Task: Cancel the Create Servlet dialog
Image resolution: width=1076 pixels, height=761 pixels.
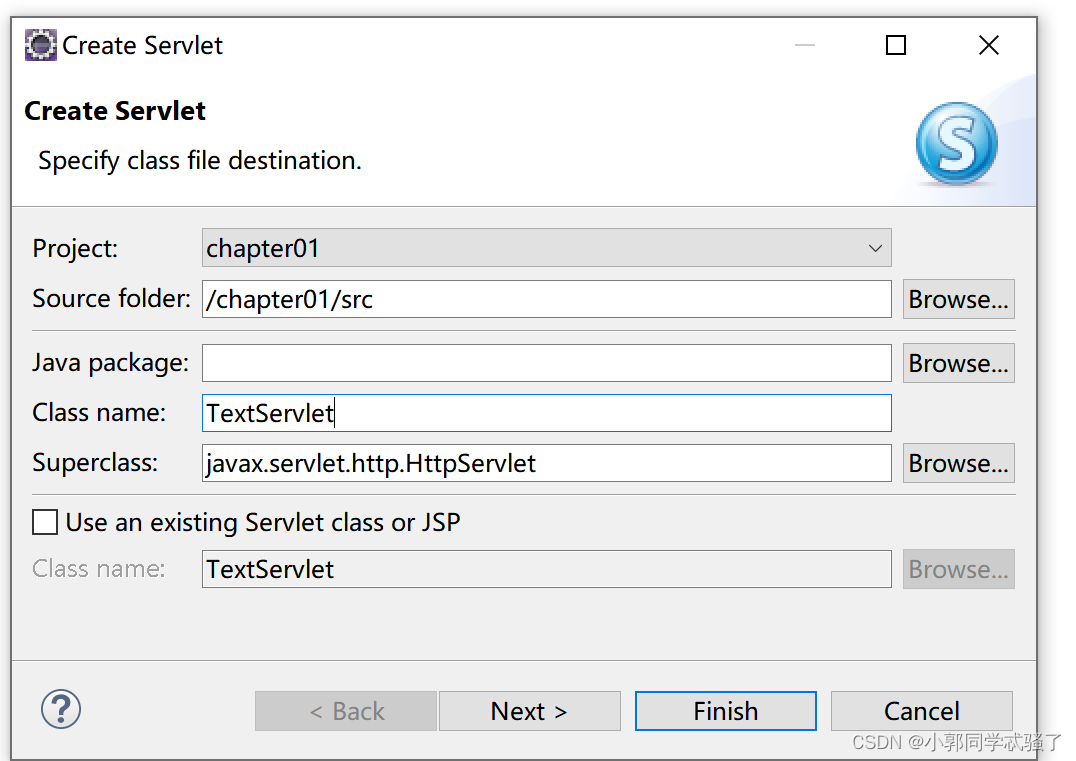Action: [x=921, y=711]
